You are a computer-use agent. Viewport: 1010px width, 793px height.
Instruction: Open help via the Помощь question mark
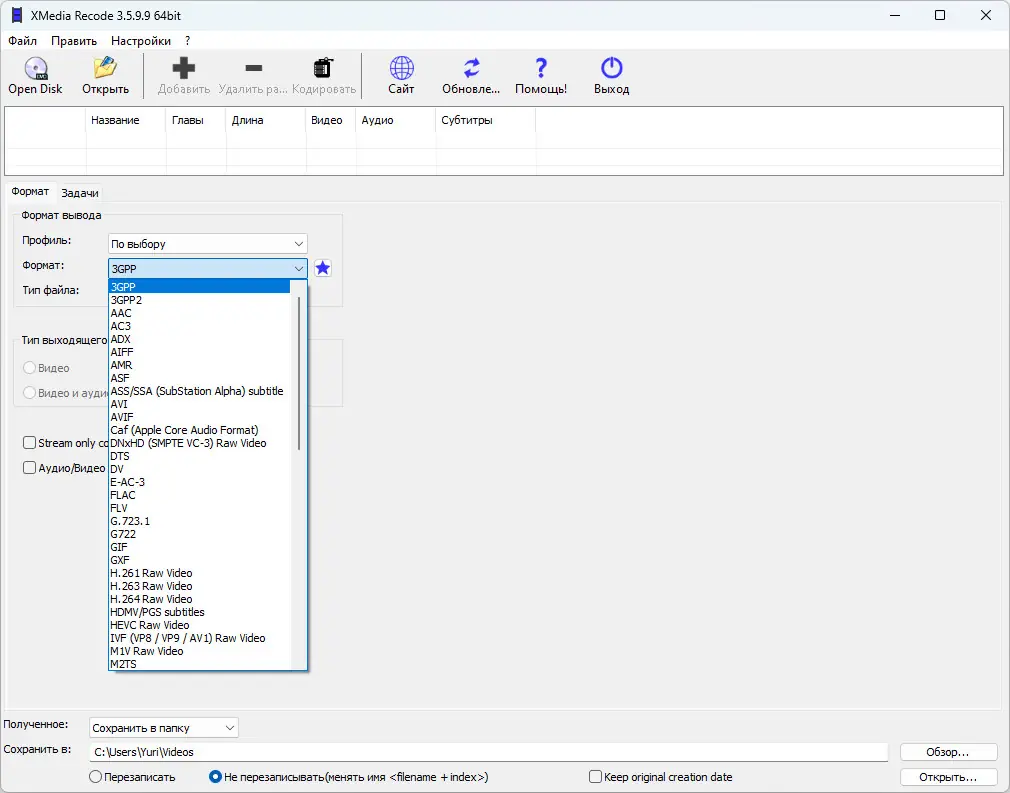pos(541,68)
